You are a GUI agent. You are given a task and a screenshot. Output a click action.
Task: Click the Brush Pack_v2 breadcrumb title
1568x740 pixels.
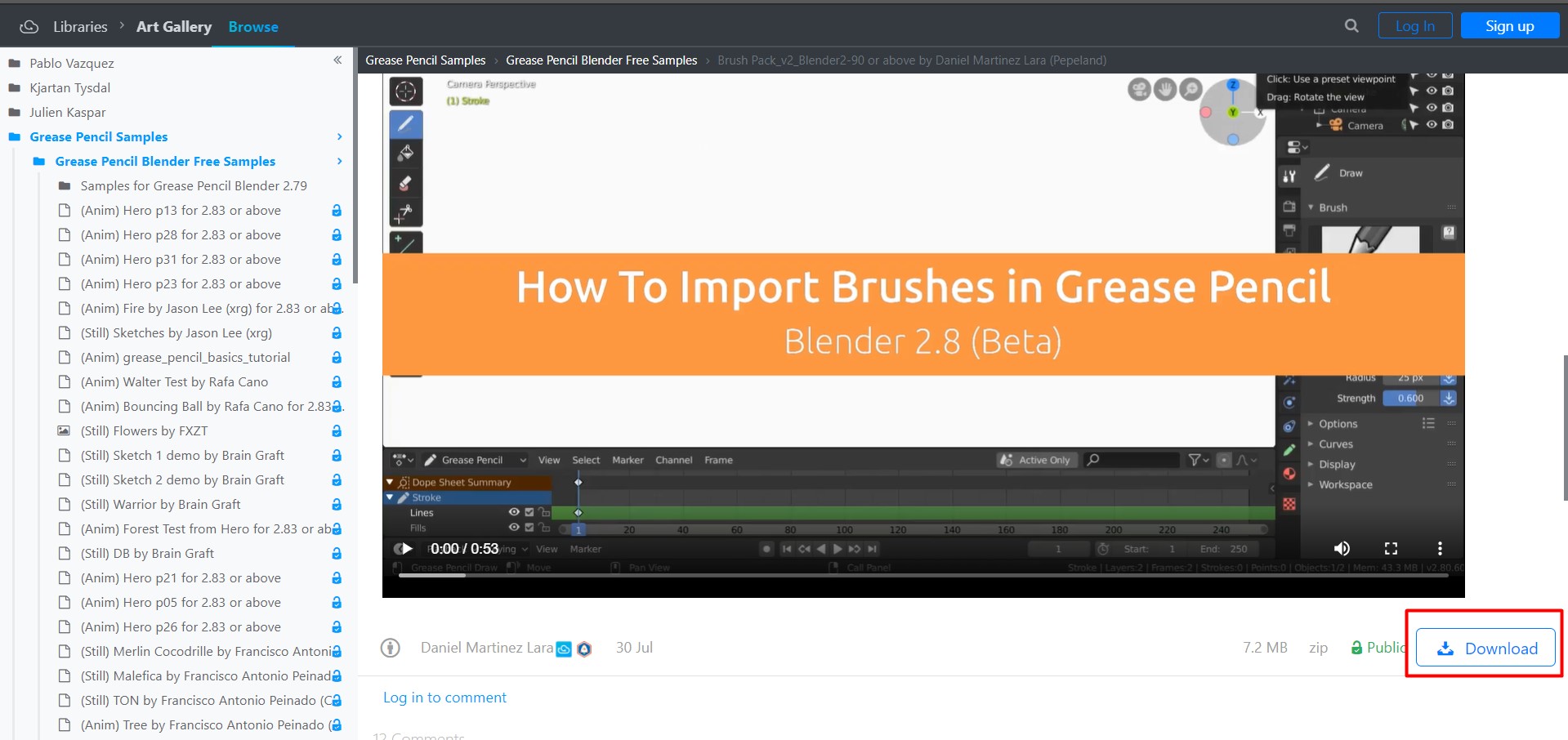coord(912,60)
